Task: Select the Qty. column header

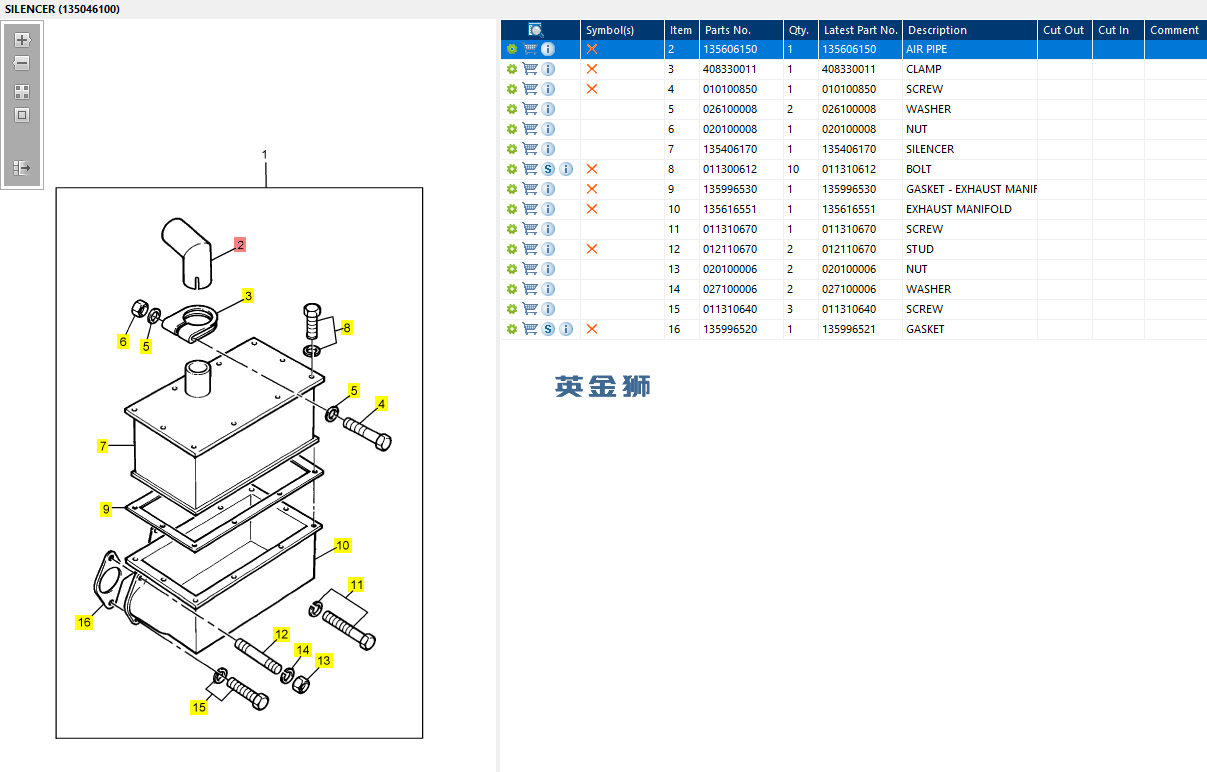Action: (798, 30)
